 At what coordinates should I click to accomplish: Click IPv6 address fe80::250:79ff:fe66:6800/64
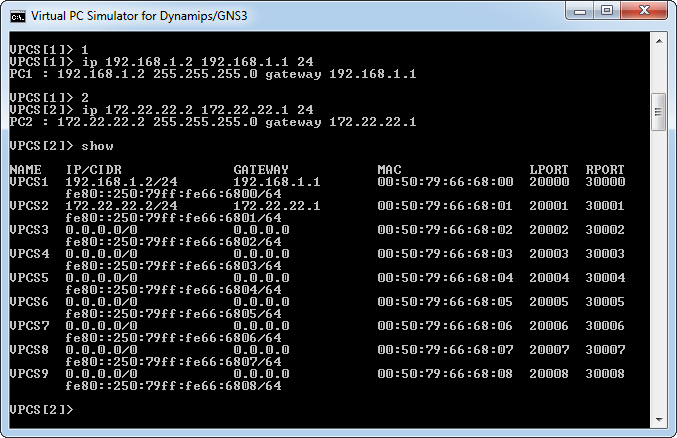click(x=174, y=194)
